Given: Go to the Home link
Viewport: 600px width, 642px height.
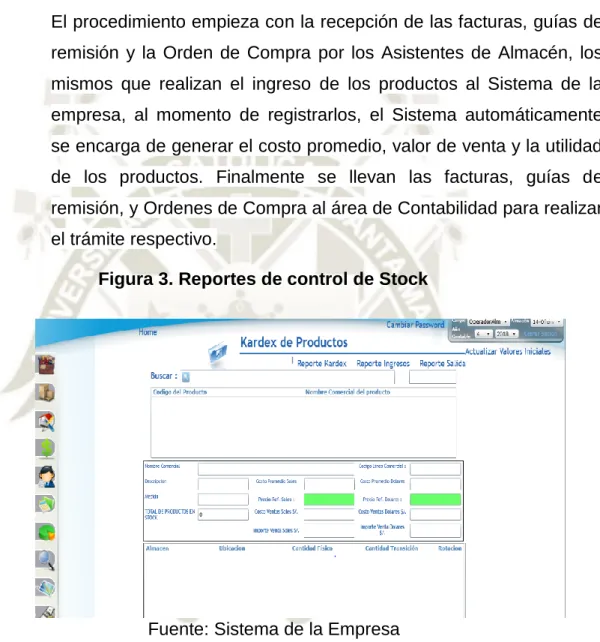Looking at the screenshot, I should tap(147, 332).
